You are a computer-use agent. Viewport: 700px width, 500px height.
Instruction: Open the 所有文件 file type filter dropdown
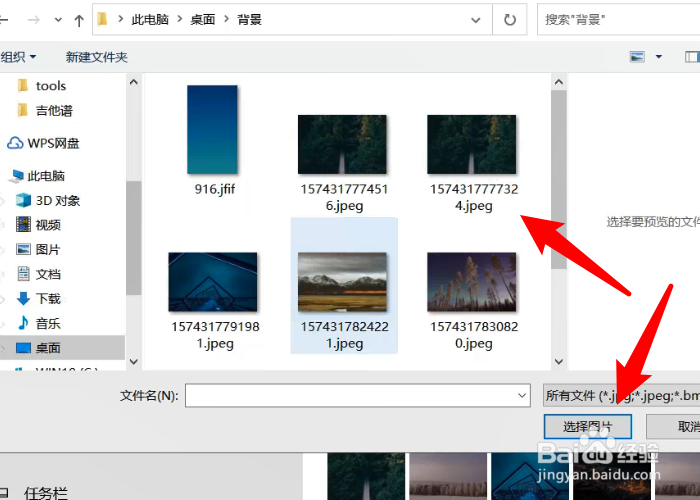pyautogui.click(x=621, y=396)
